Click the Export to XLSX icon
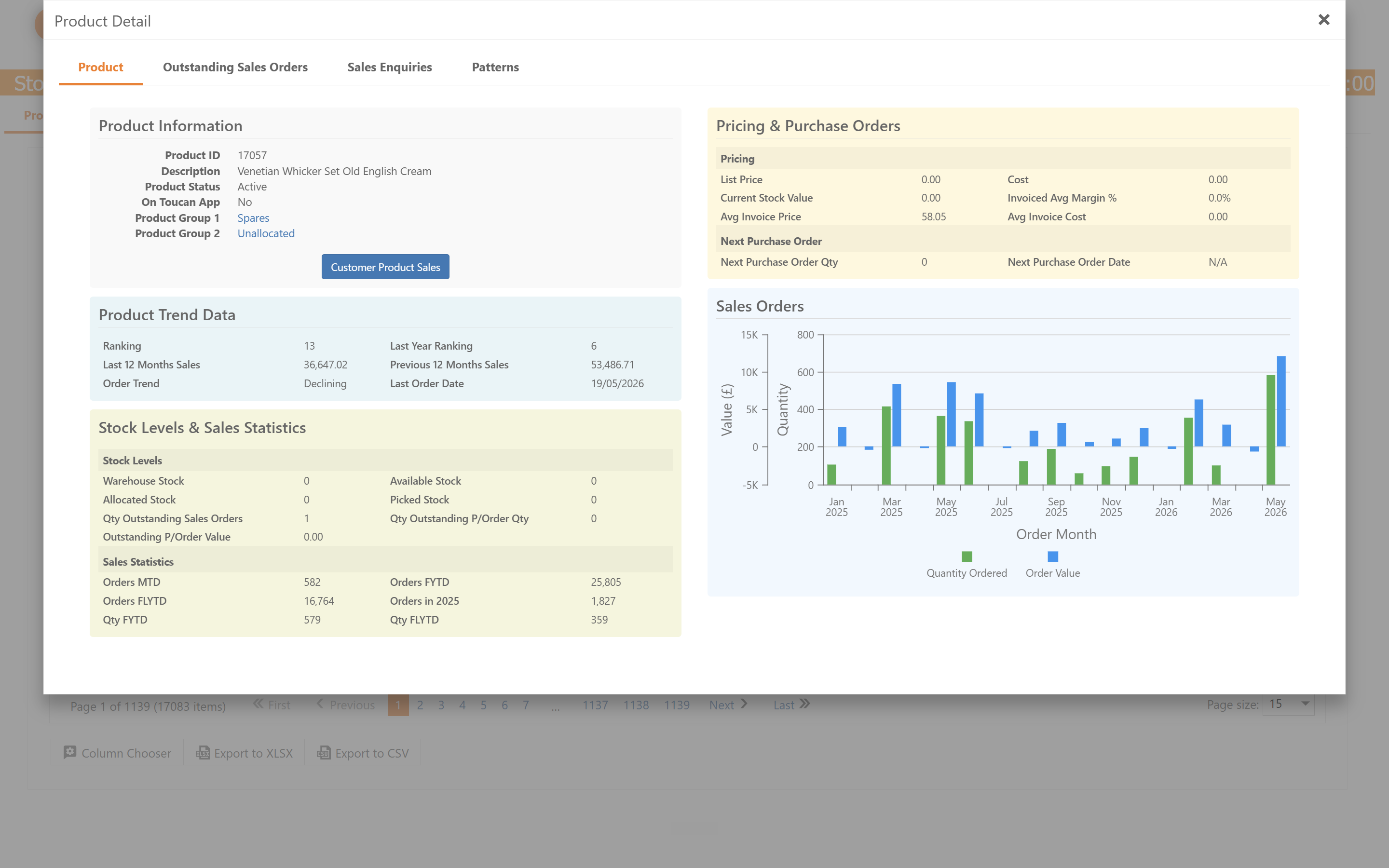This screenshot has width=1389, height=868. (202, 753)
